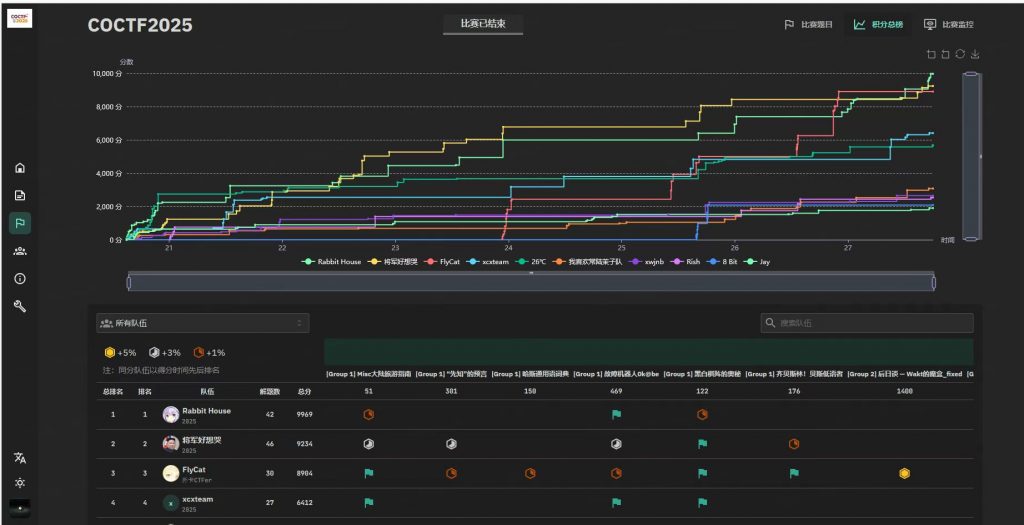
Task: Switch to the 比赛监控 tab
Action: coord(949,25)
